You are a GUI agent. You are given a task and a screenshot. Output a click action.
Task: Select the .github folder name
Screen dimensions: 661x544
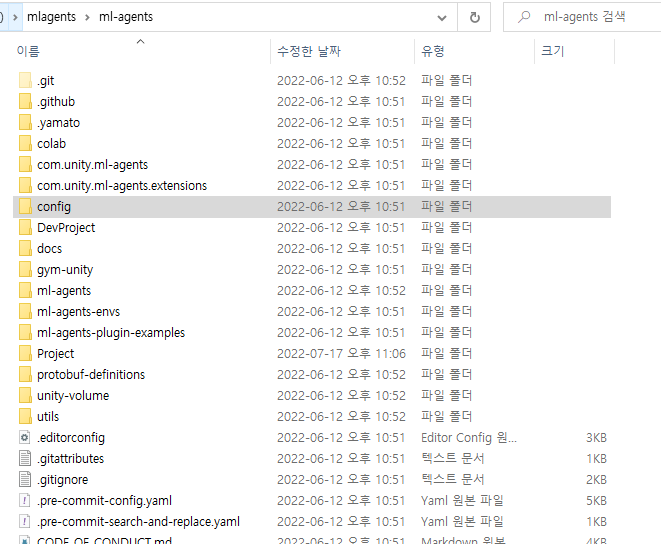pyautogui.click(x=56, y=102)
